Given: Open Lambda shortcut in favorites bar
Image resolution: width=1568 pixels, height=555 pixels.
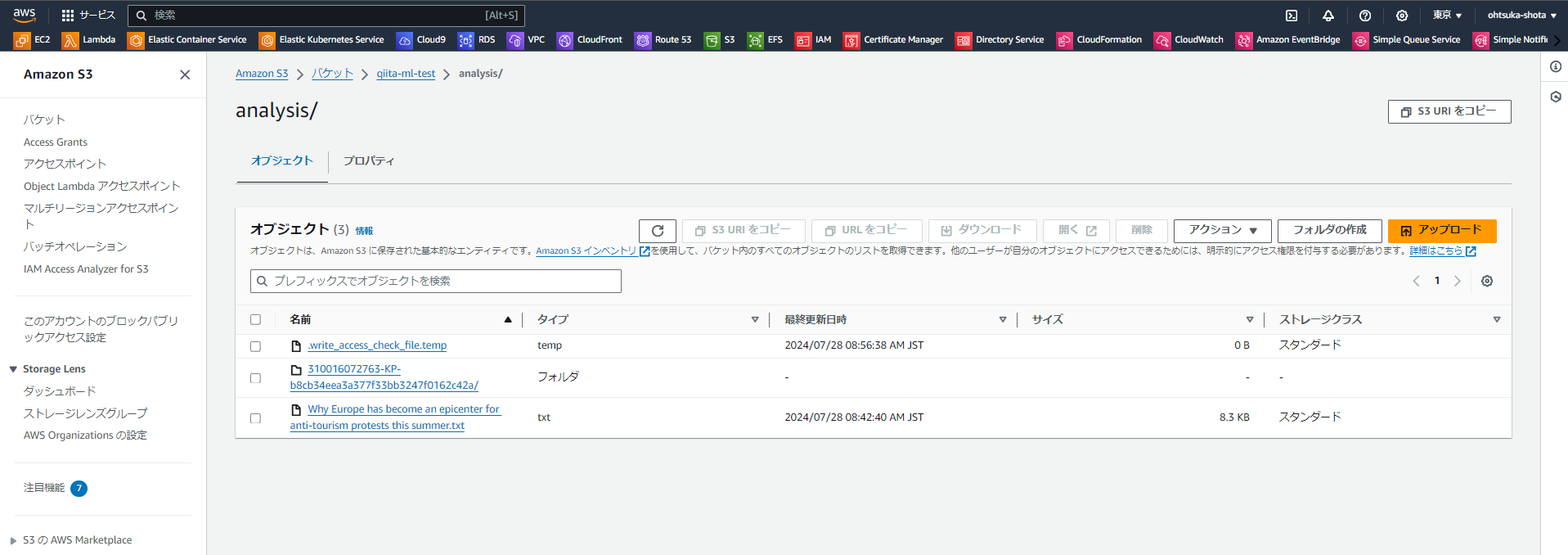Looking at the screenshot, I should 89,39.
